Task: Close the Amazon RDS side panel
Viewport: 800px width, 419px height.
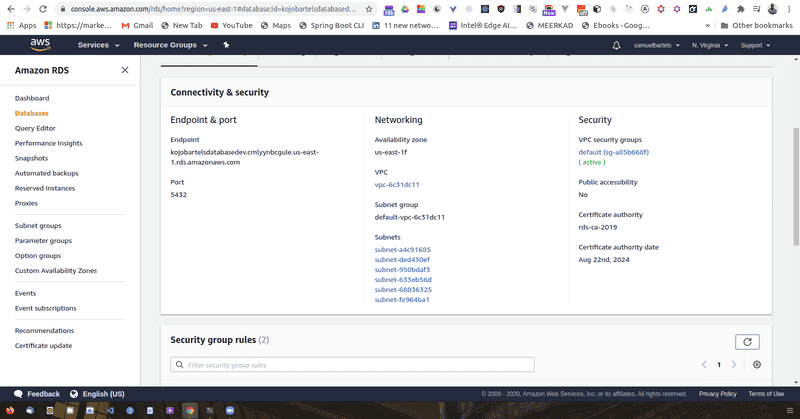Action: pyautogui.click(x=125, y=70)
